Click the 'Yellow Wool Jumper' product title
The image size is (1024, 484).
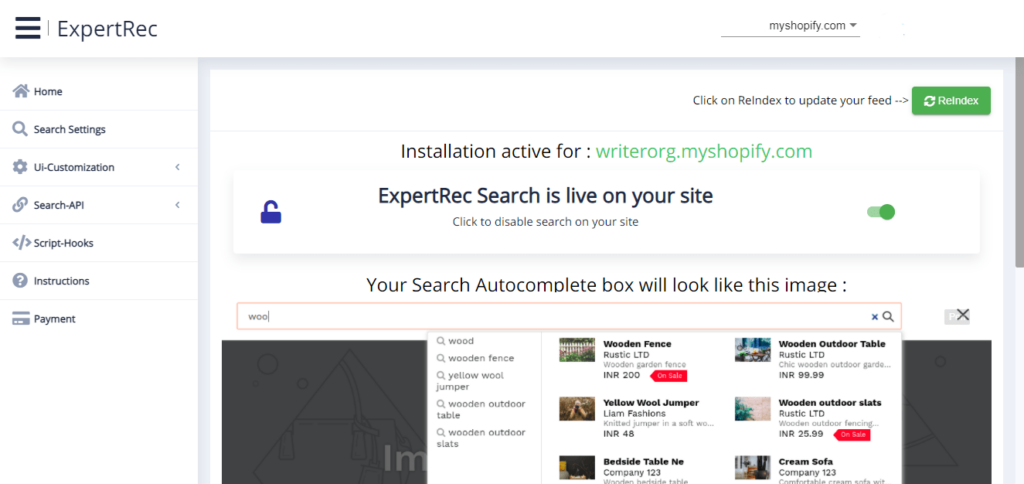pos(651,402)
